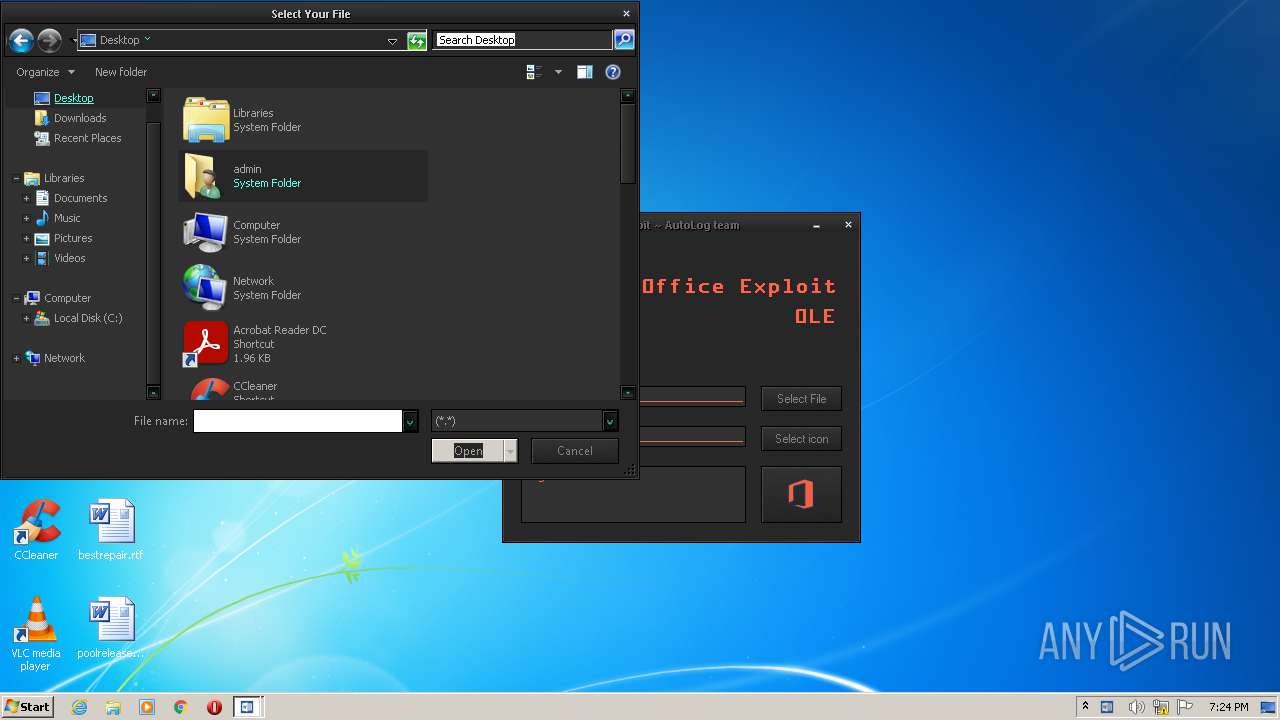The width and height of the screenshot is (1280, 720).
Task: Click the Office logo build button
Action: pyautogui.click(x=801, y=494)
